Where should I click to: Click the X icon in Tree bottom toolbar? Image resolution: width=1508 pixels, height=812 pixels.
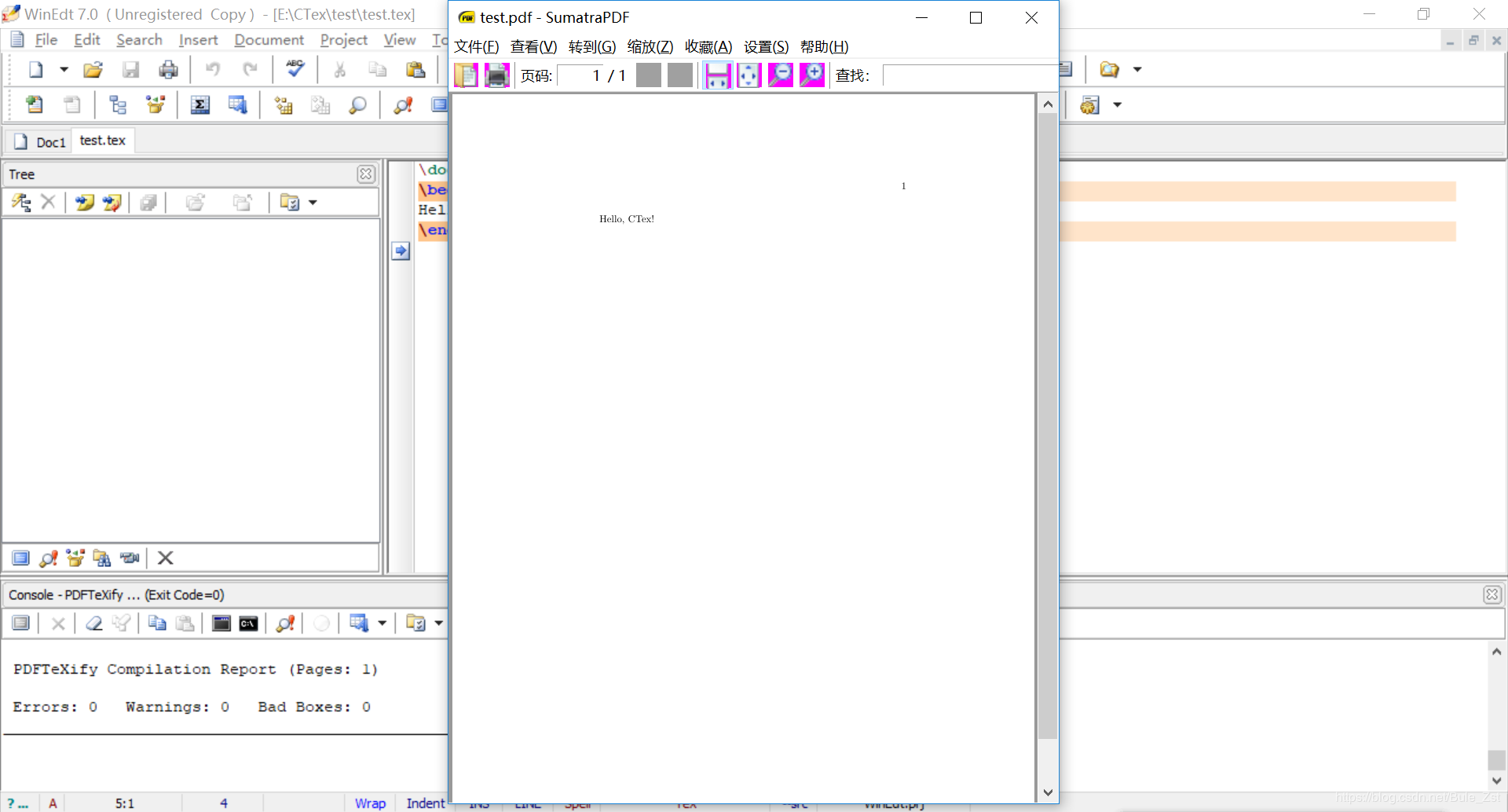click(165, 558)
